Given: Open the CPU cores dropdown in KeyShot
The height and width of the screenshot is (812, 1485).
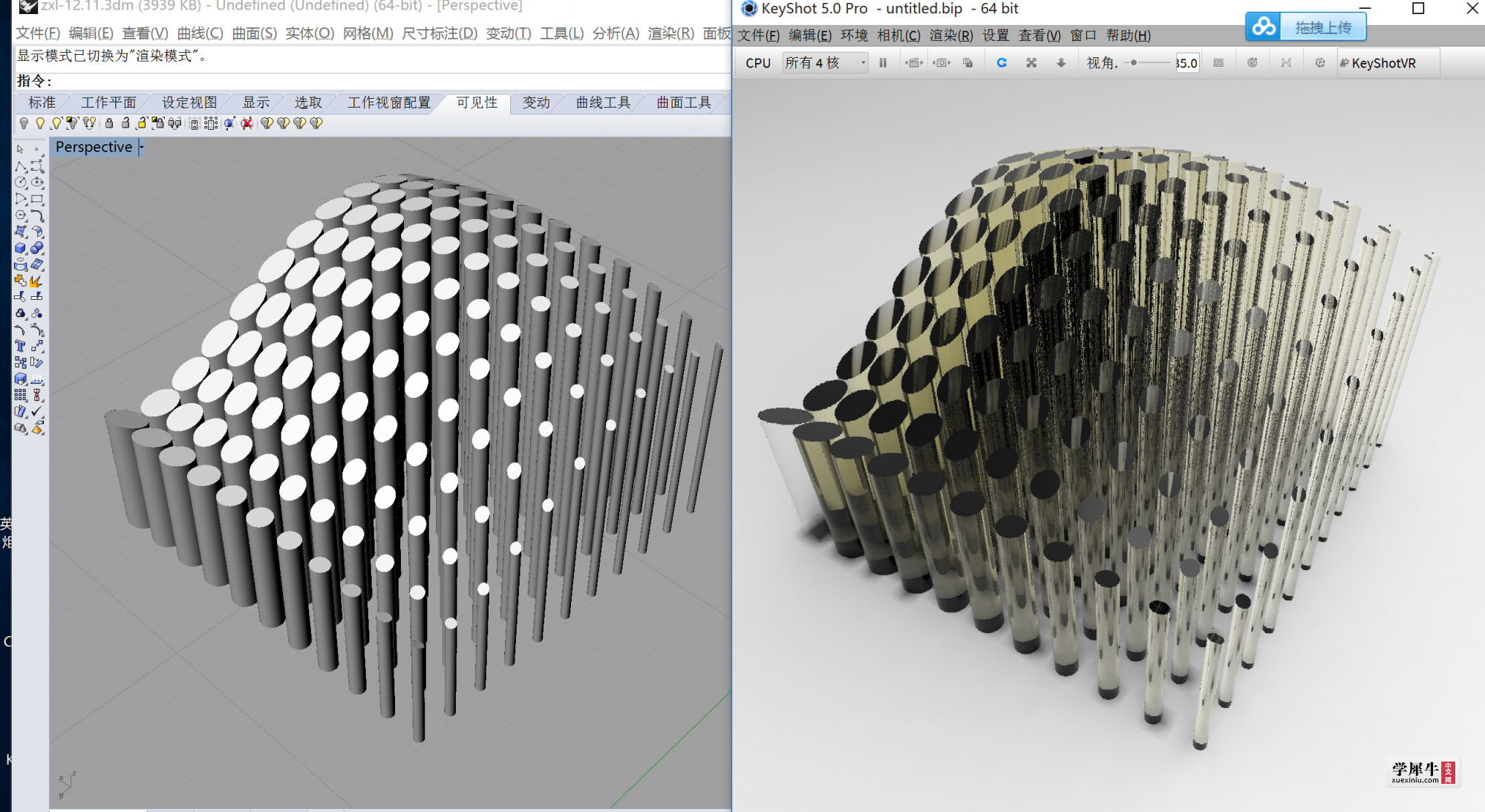Looking at the screenshot, I should tap(826, 63).
